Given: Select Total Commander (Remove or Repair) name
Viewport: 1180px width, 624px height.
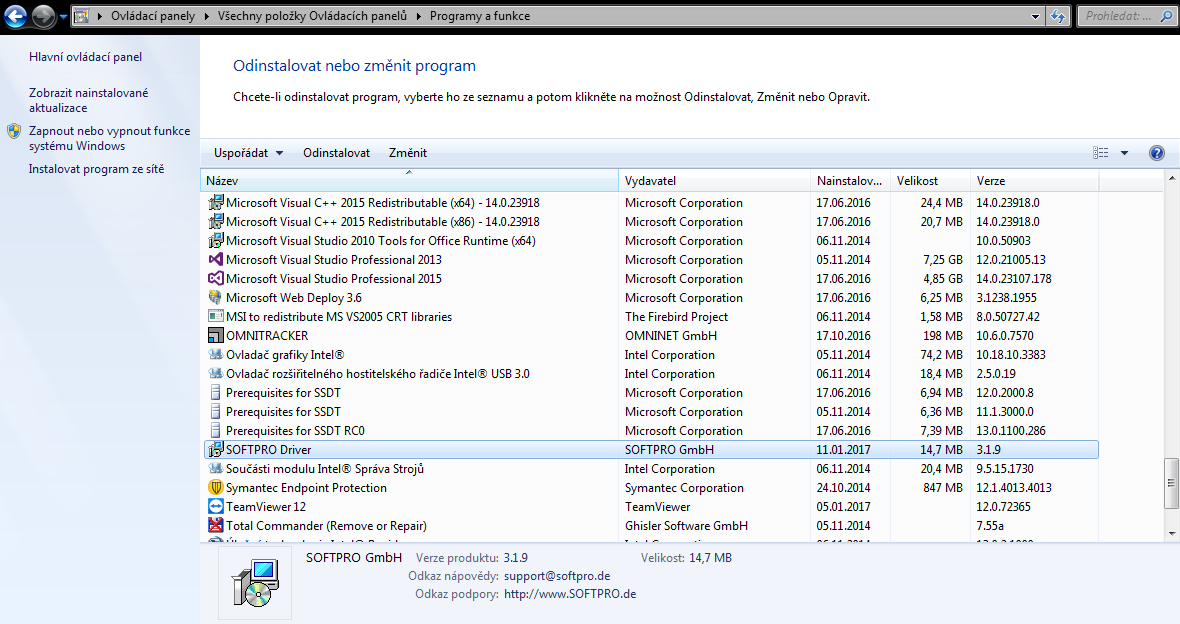Looking at the screenshot, I should pos(326,525).
